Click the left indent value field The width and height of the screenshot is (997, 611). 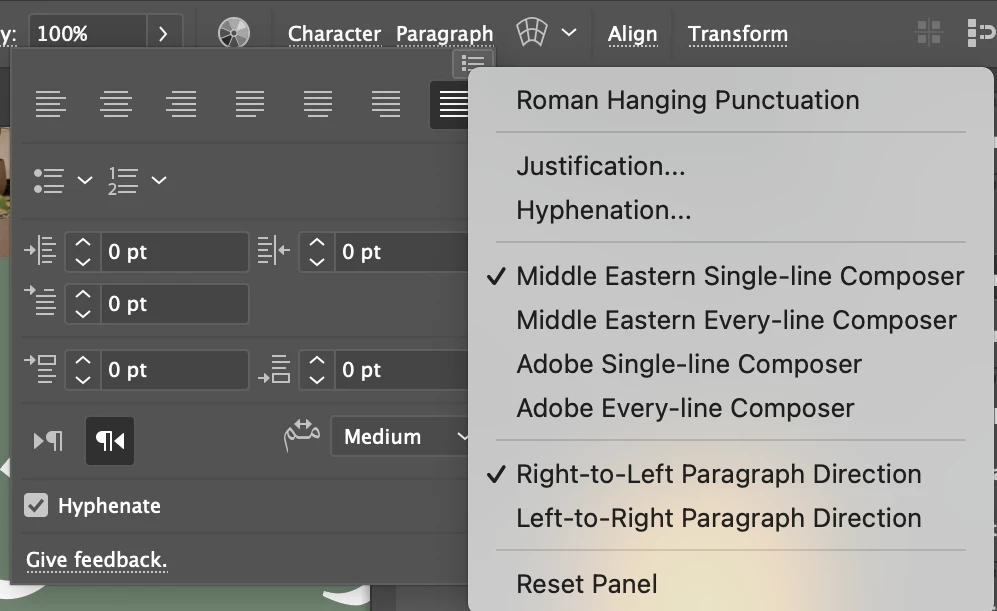click(174, 252)
